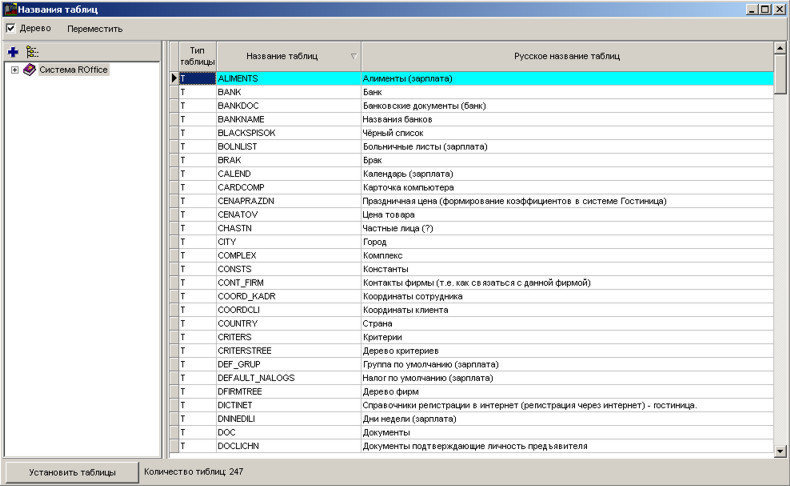The image size is (790, 486).
Task: Sort by Русское название таблиц column header
Action: point(567,56)
